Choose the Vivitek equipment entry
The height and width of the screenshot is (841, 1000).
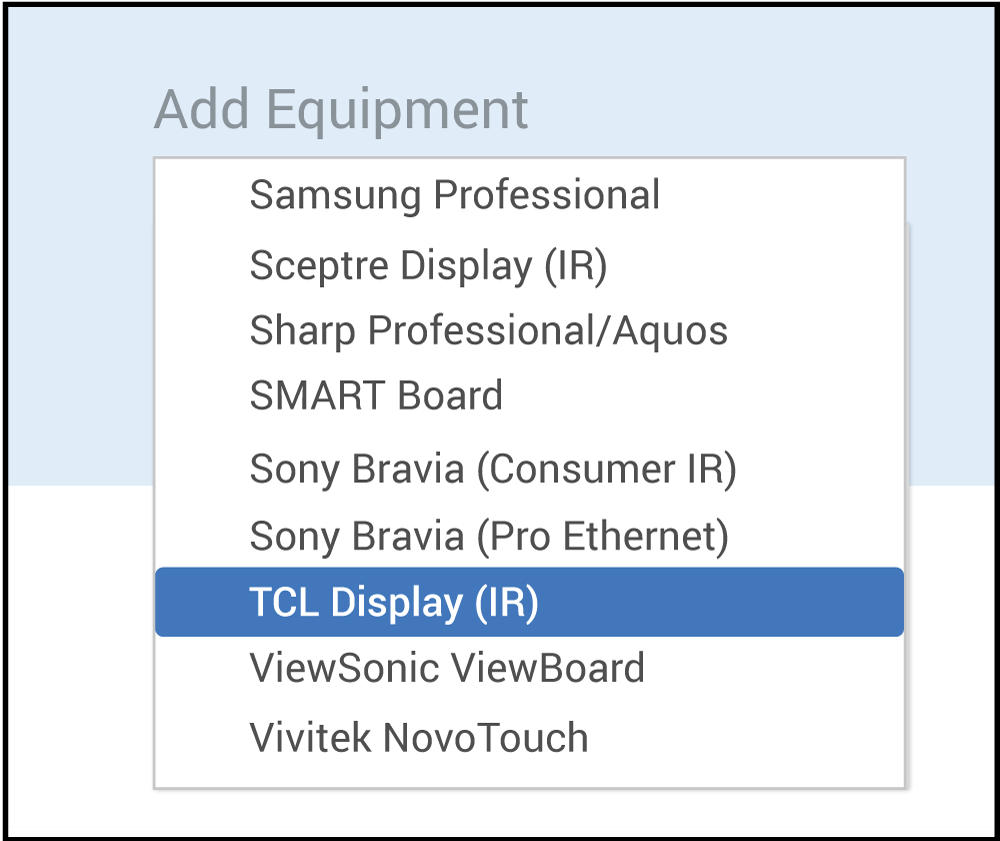tap(419, 738)
